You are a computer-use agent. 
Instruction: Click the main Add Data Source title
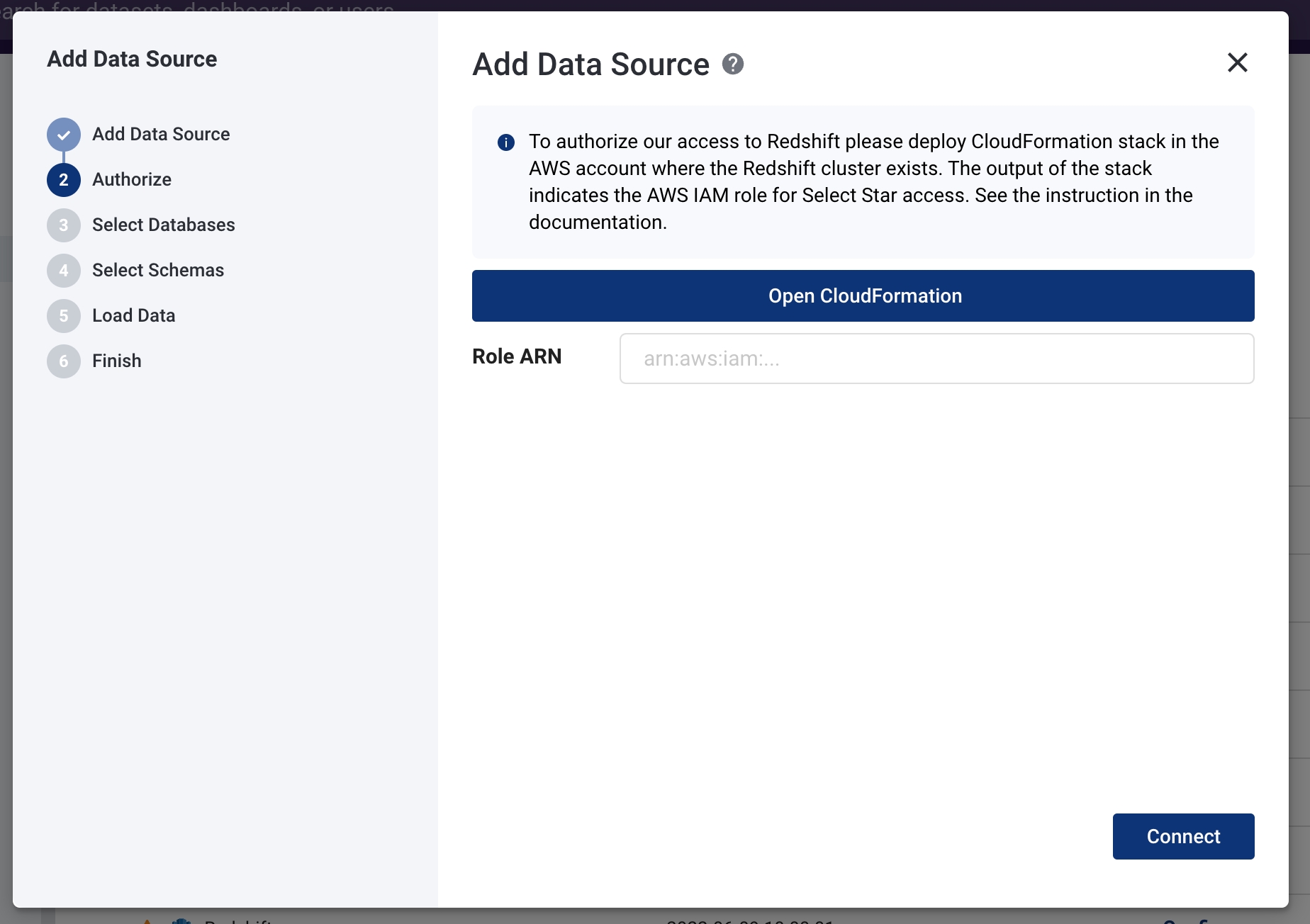[x=591, y=64]
